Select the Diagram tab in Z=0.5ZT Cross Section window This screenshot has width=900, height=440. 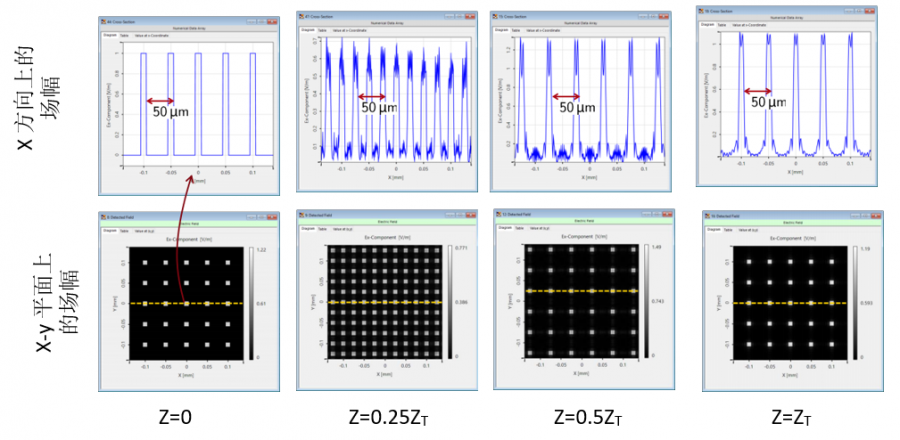point(501,31)
